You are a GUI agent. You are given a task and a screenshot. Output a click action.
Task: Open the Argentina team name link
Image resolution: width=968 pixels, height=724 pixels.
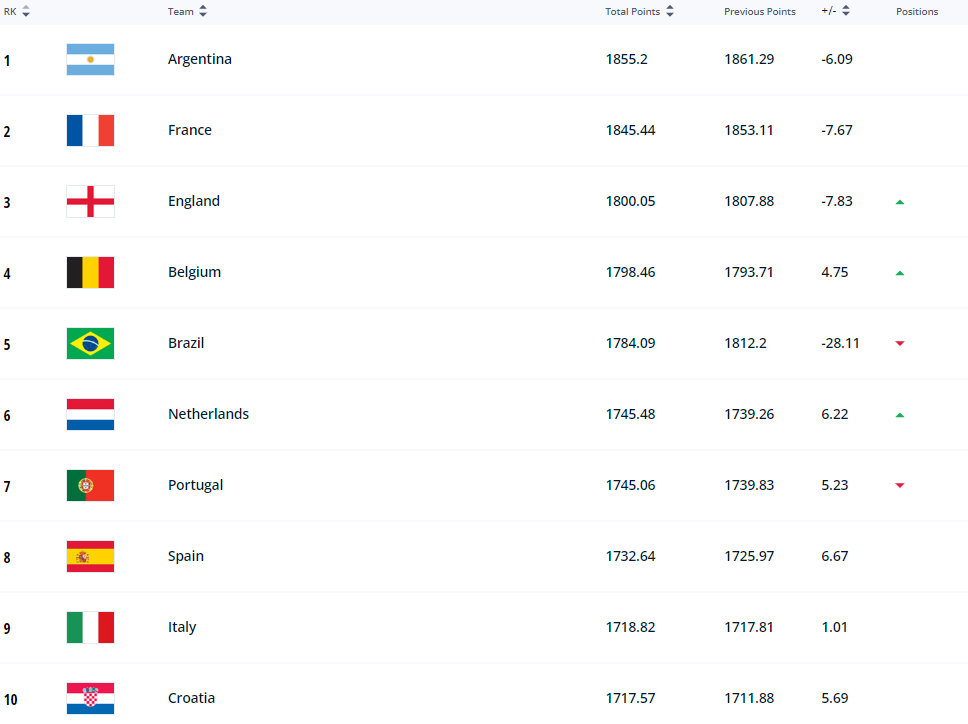click(x=200, y=60)
